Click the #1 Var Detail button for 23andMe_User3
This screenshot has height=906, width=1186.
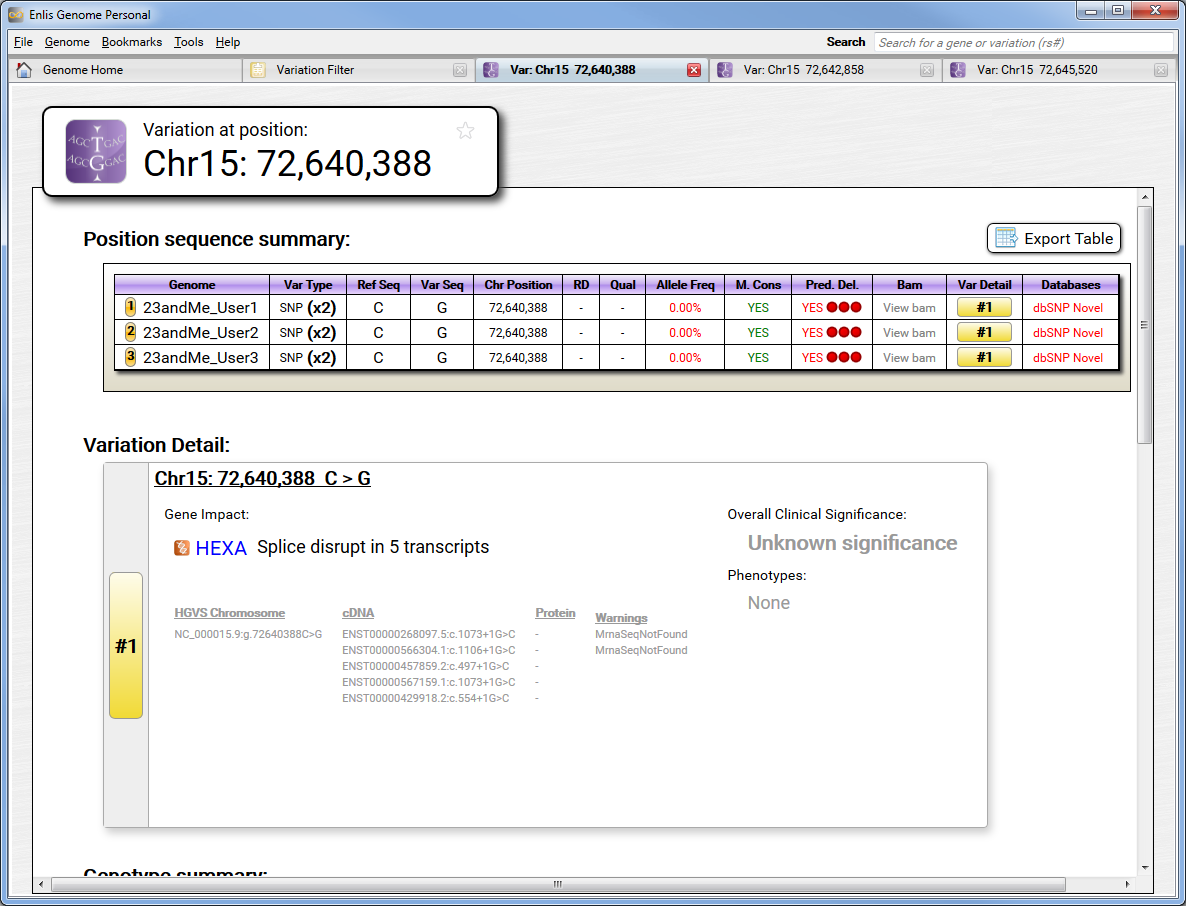984,358
